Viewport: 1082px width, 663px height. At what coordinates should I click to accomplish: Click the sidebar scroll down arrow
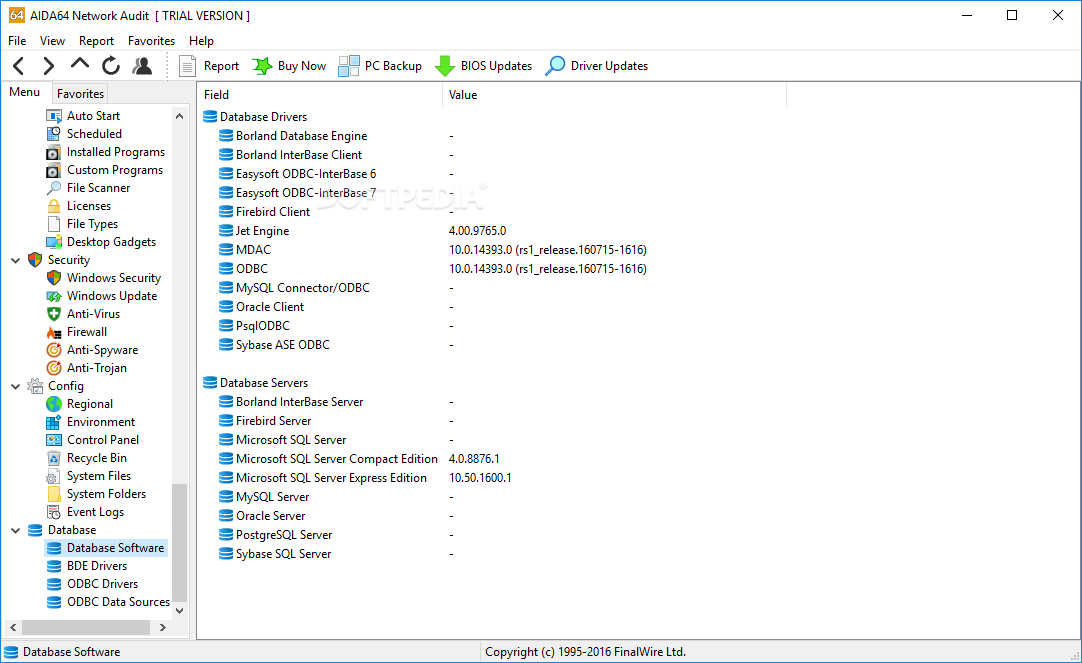click(x=179, y=611)
